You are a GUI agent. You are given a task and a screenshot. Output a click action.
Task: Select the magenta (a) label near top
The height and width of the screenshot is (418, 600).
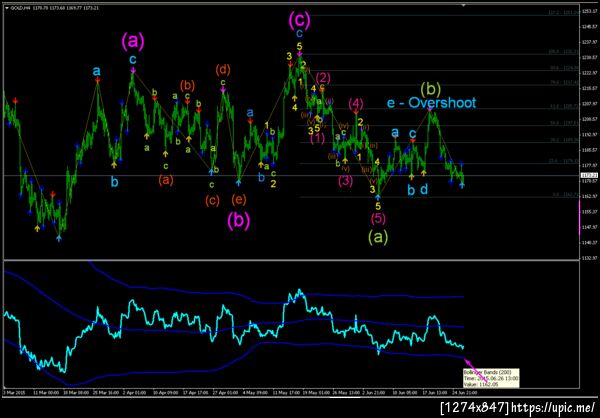click(133, 41)
